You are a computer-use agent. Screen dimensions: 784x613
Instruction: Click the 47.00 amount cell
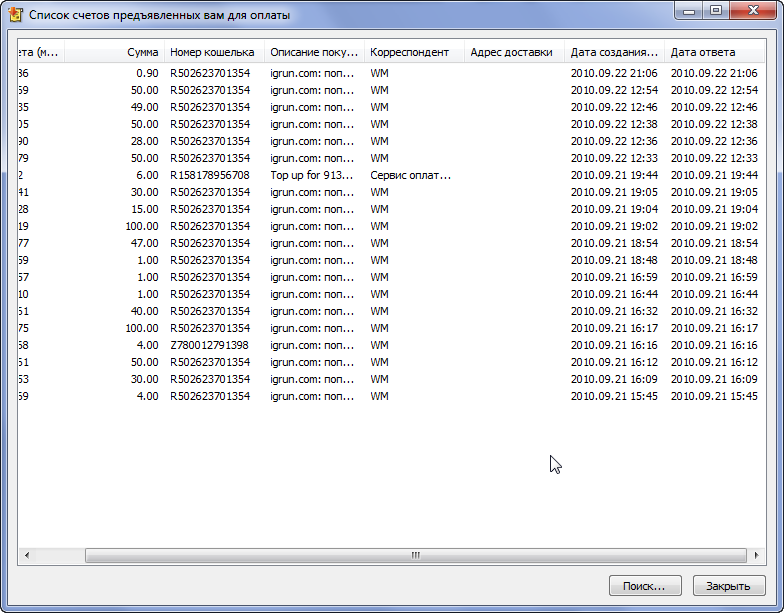click(x=144, y=243)
